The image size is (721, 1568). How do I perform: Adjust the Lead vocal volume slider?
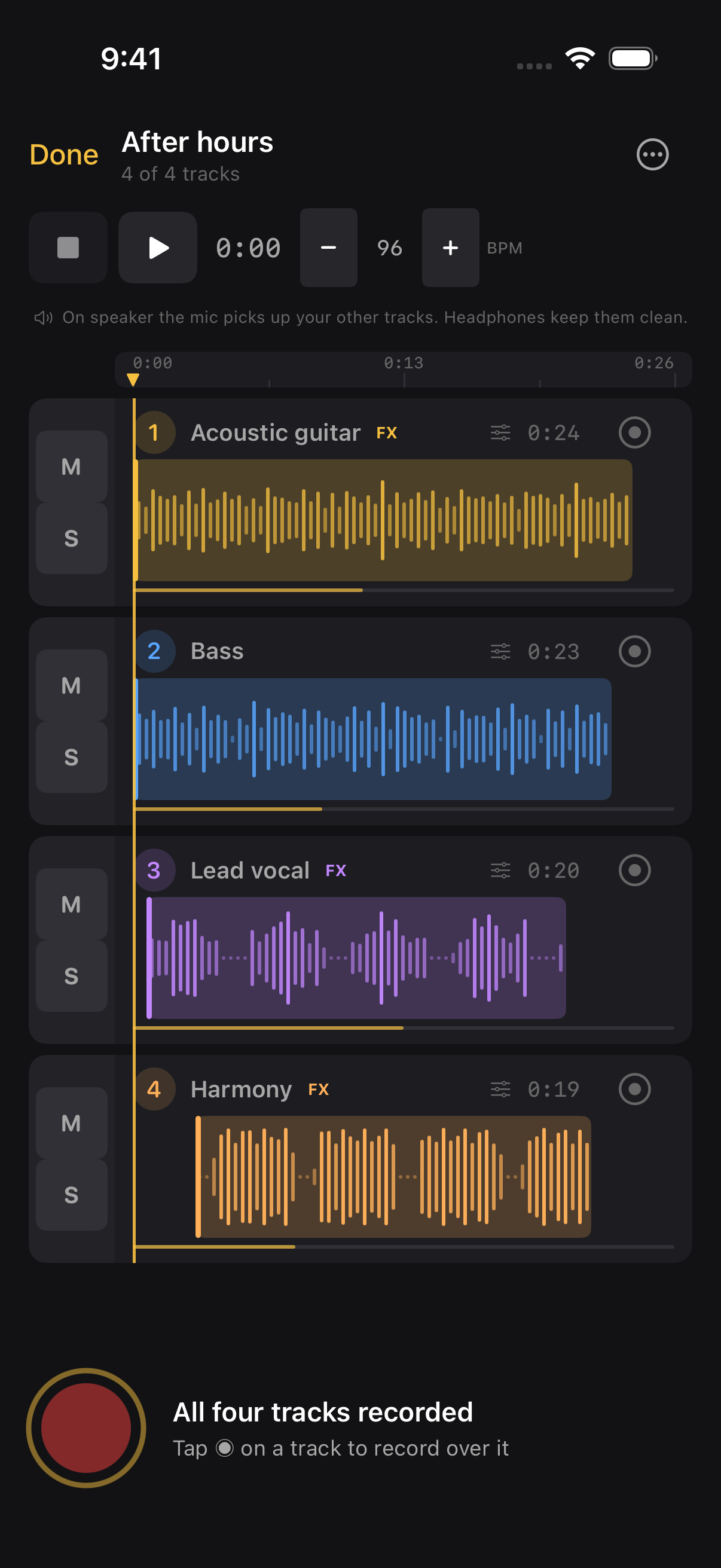point(404,1028)
